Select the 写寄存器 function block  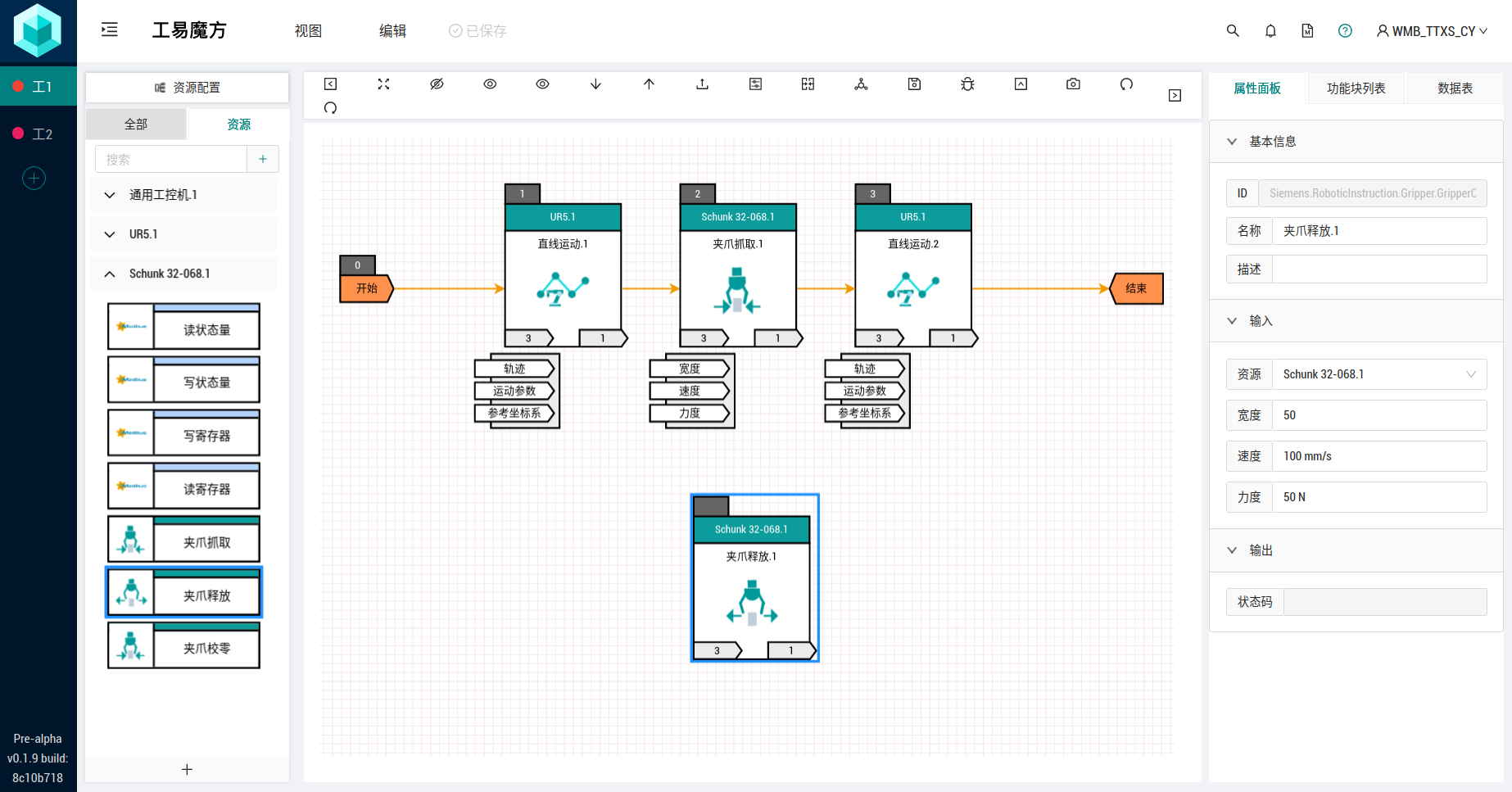pos(183,432)
